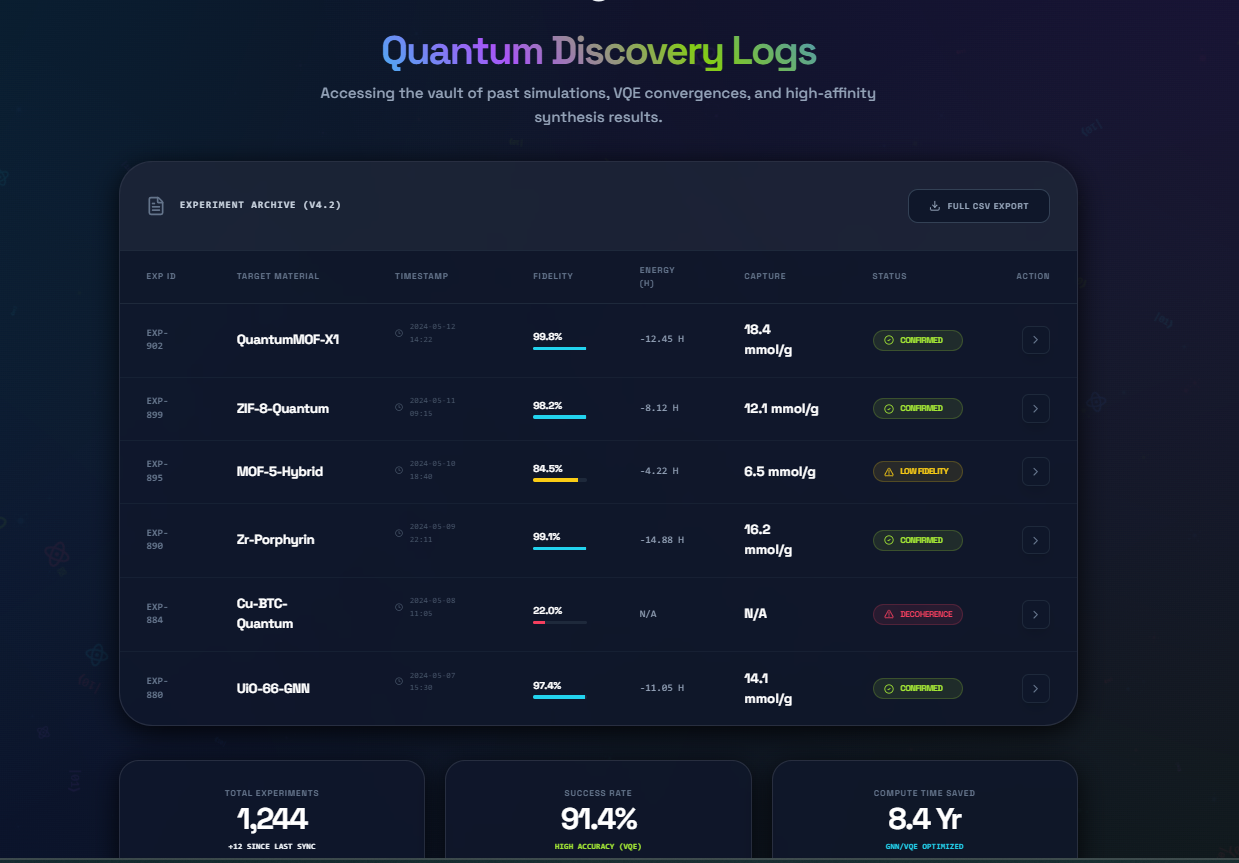
Task: Click the check icon in QuantumMOF-X1 status
Action: tap(889, 340)
